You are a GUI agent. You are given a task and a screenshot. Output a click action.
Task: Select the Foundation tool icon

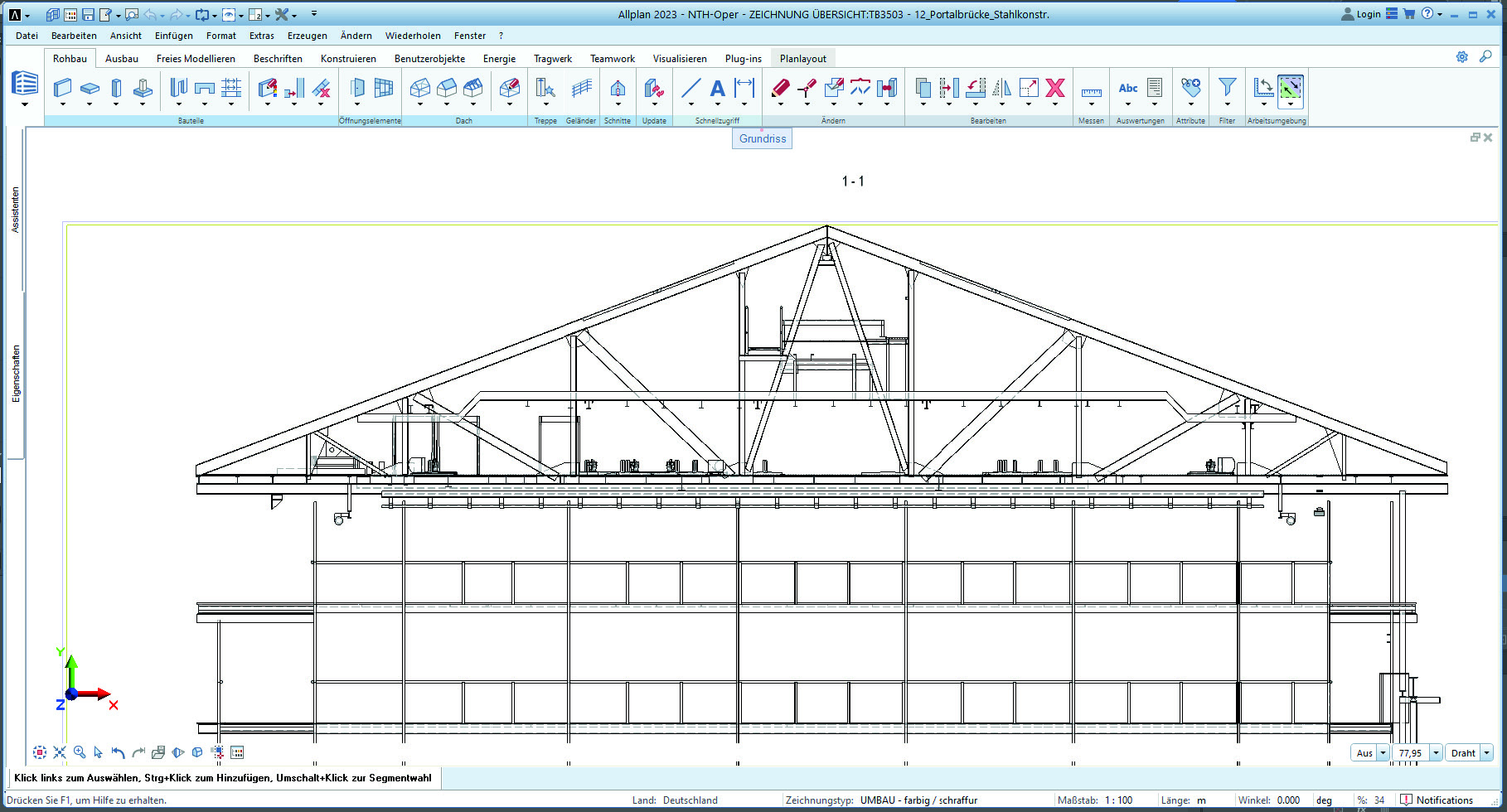[143, 88]
